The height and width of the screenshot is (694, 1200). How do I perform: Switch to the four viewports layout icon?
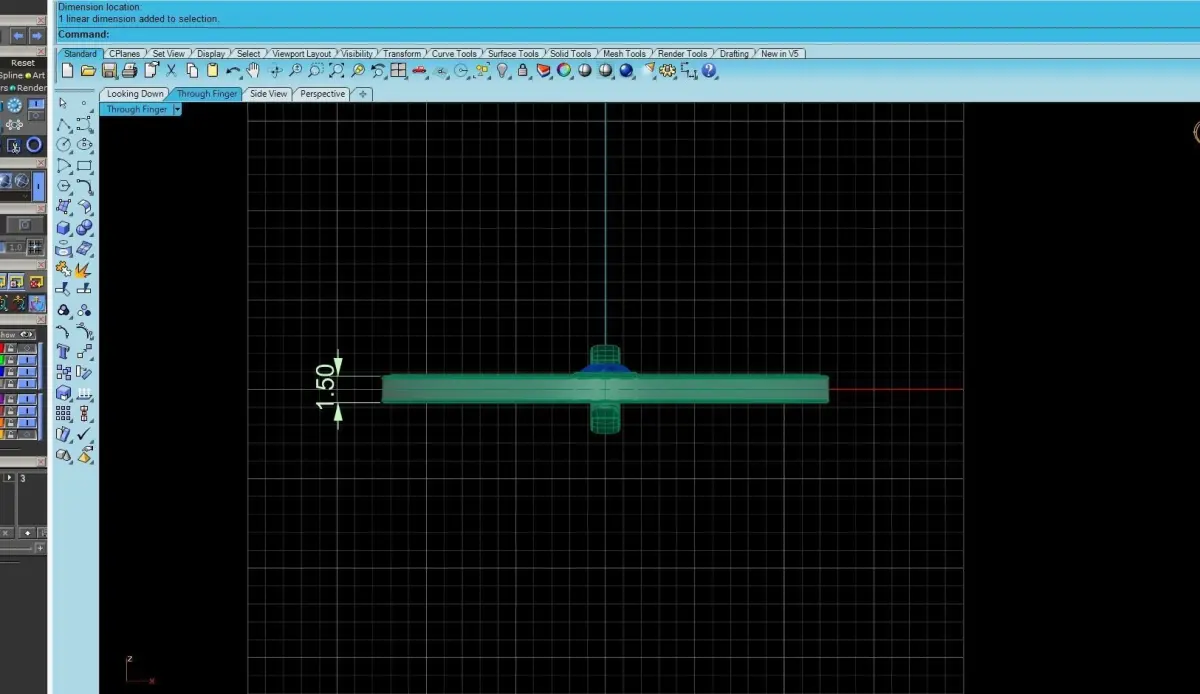click(399, 71)
